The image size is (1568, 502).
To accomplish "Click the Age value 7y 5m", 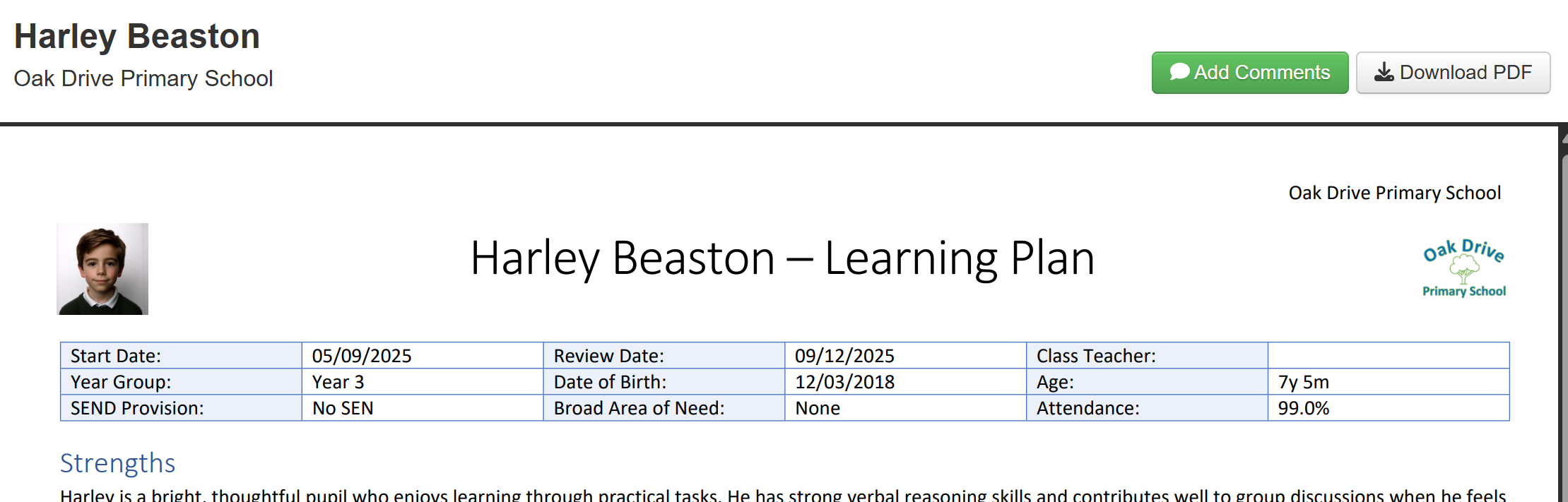I will tap(1303, 382).
